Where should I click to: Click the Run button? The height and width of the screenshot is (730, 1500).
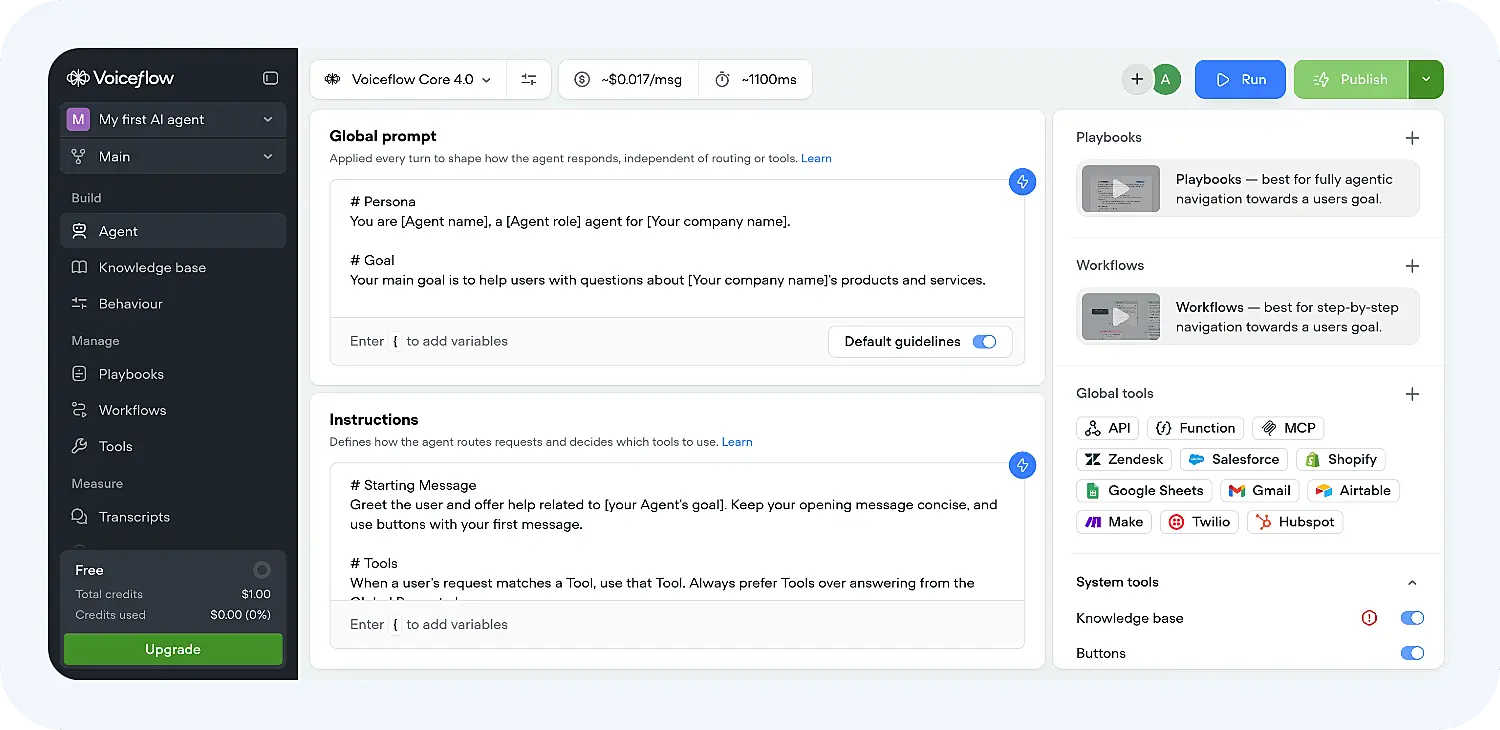click(1240, 79)
